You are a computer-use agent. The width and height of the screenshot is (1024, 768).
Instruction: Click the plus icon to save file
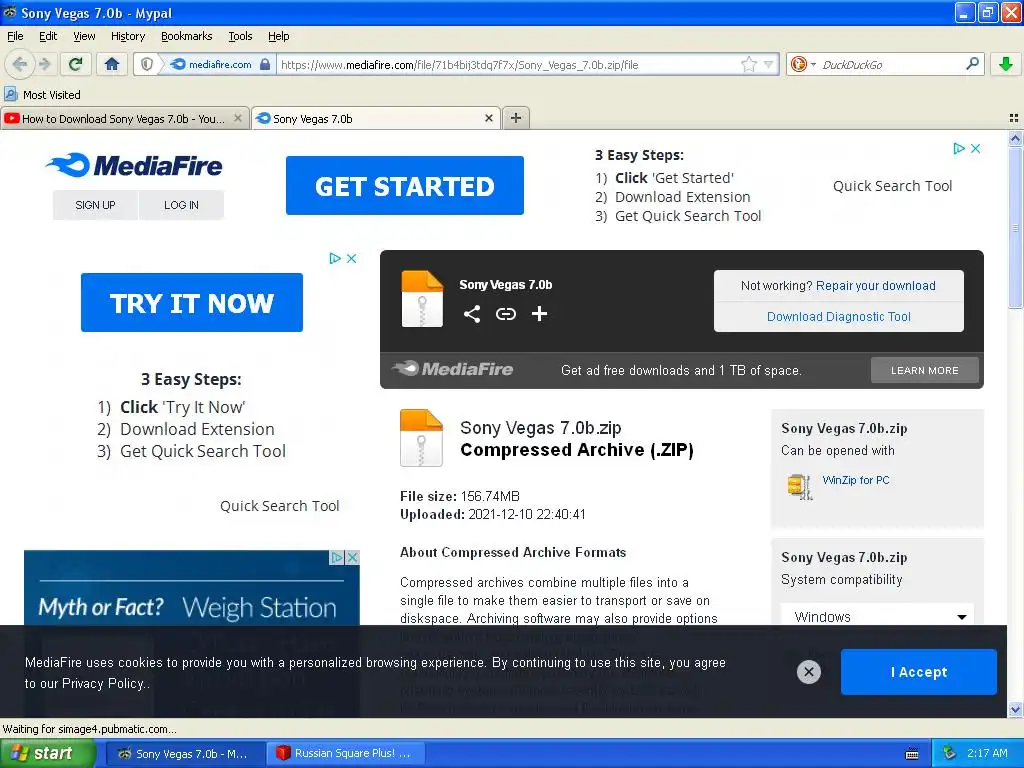point(539,314)
